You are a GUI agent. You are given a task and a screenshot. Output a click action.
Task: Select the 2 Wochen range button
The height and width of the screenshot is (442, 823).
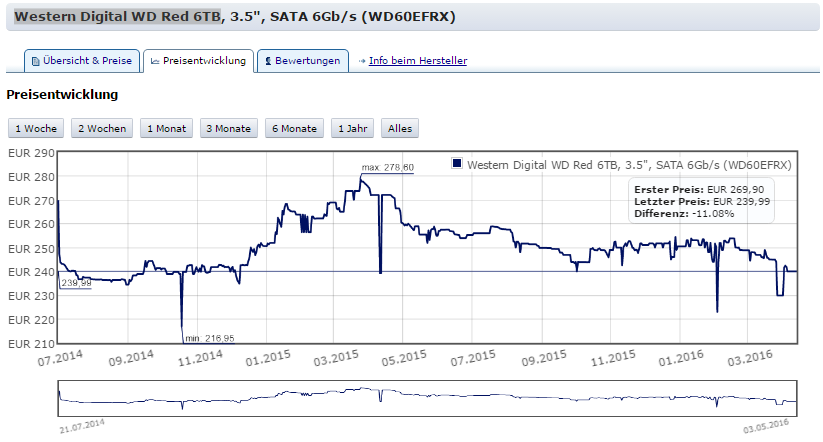102,129
